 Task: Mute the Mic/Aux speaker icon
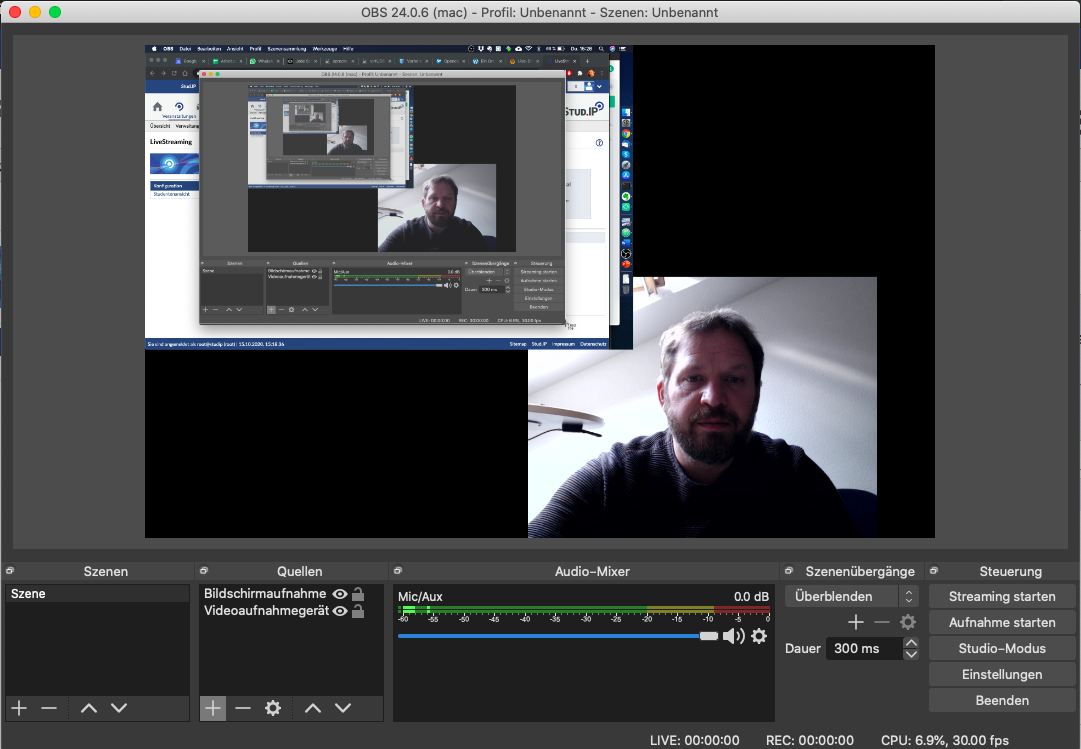pyautogui.click(x=733, y=636)
